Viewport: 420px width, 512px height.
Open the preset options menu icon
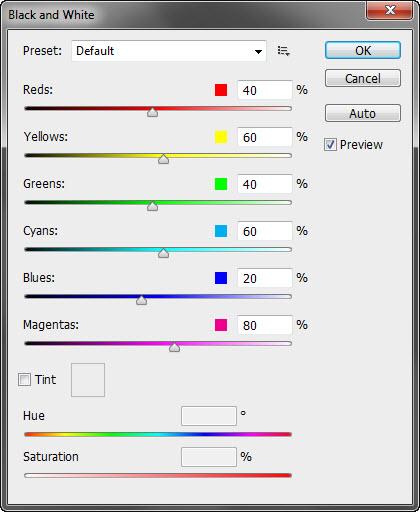point(284,51)
